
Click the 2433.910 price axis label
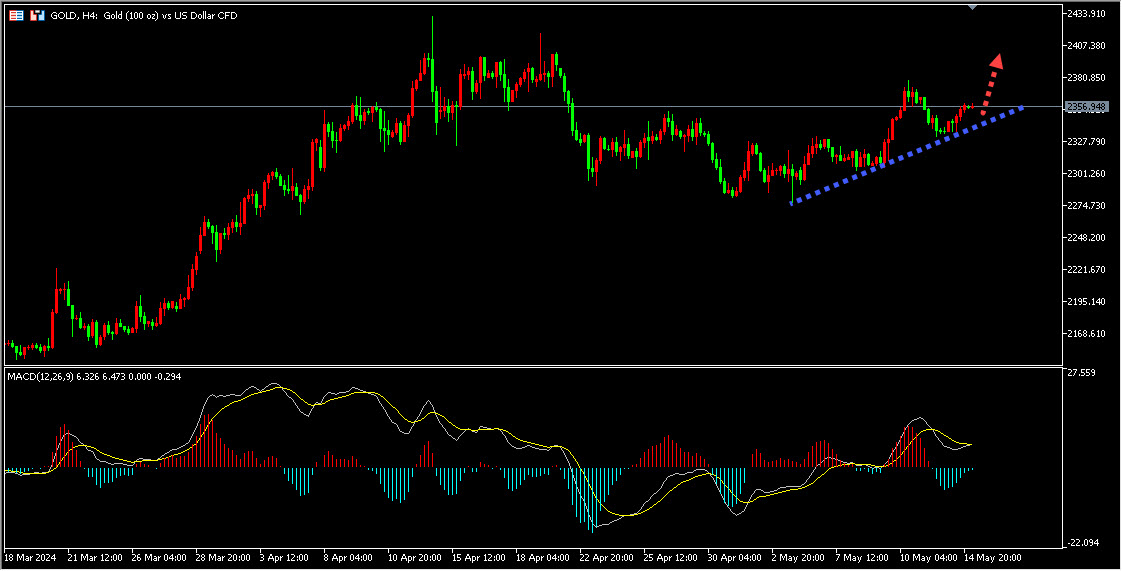pos(1085,14)
